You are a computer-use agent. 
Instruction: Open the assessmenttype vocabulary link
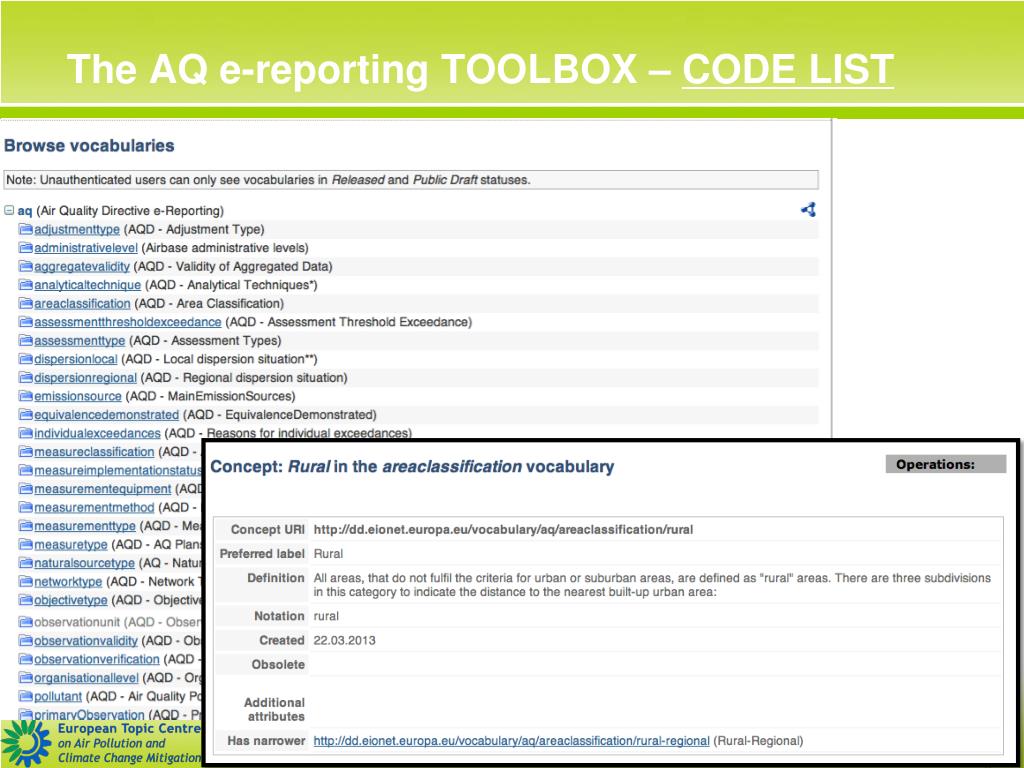[x=80, y=340]
